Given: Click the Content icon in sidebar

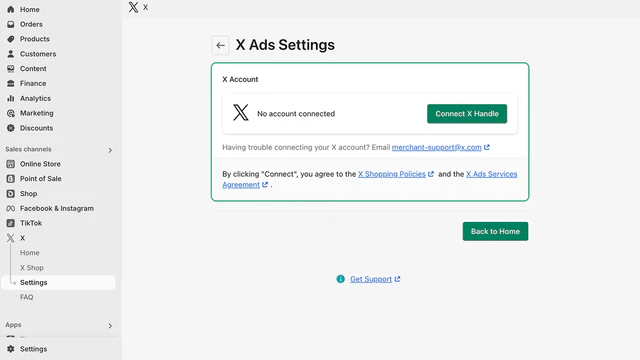Looking at the screenshot, I should pyautogui.click(x=11, y=69).
